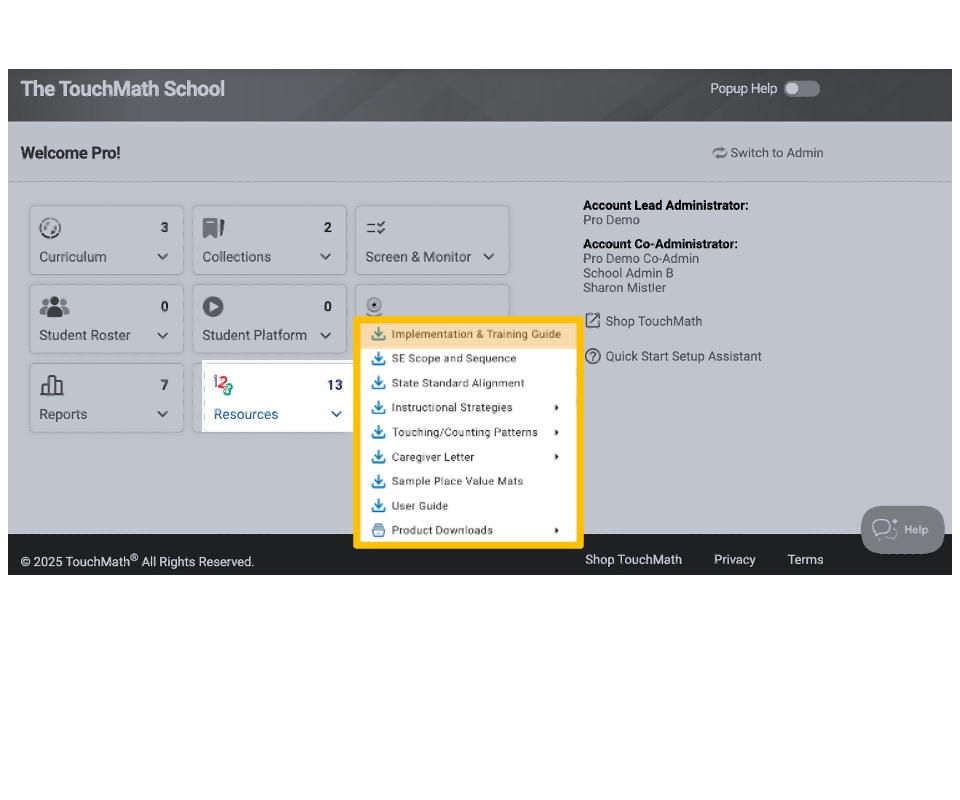Image resolution: width=960 pixels, height=800 pixels.
Task: Expand the Curriculum chevron
Action: click(x=162, y=256)
